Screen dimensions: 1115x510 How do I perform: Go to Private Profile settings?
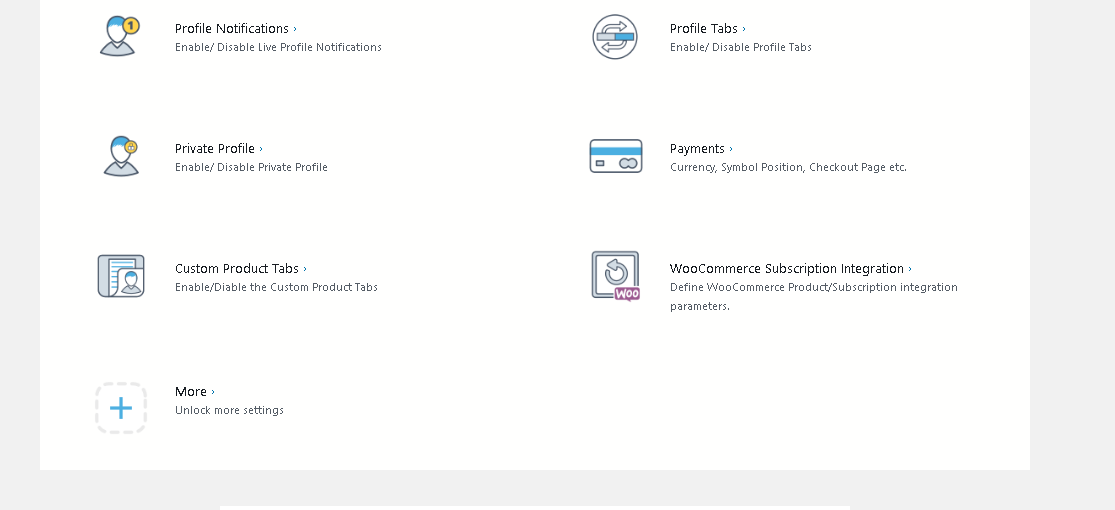(x=215, y=149)
